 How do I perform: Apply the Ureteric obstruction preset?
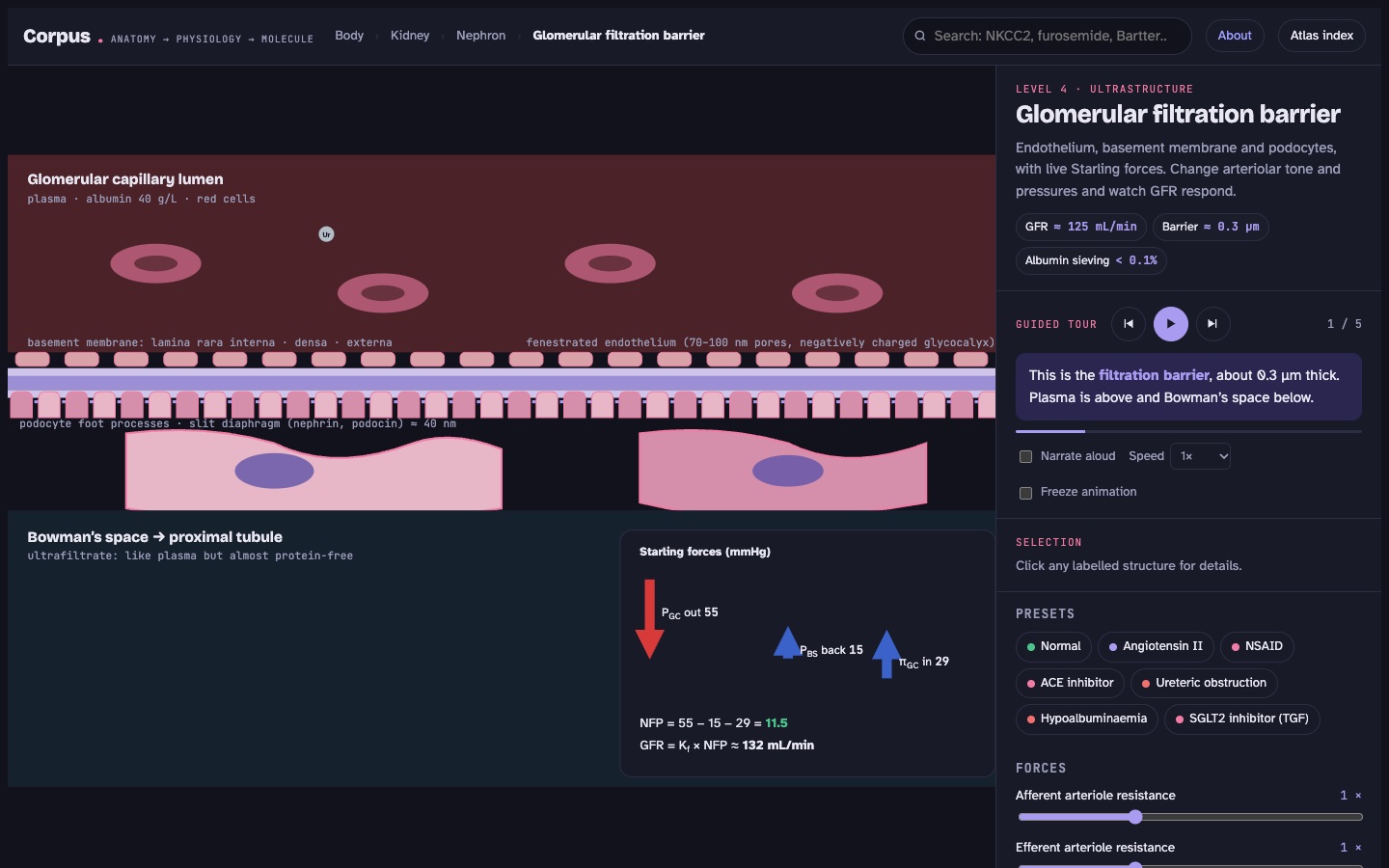[1204, 683]
